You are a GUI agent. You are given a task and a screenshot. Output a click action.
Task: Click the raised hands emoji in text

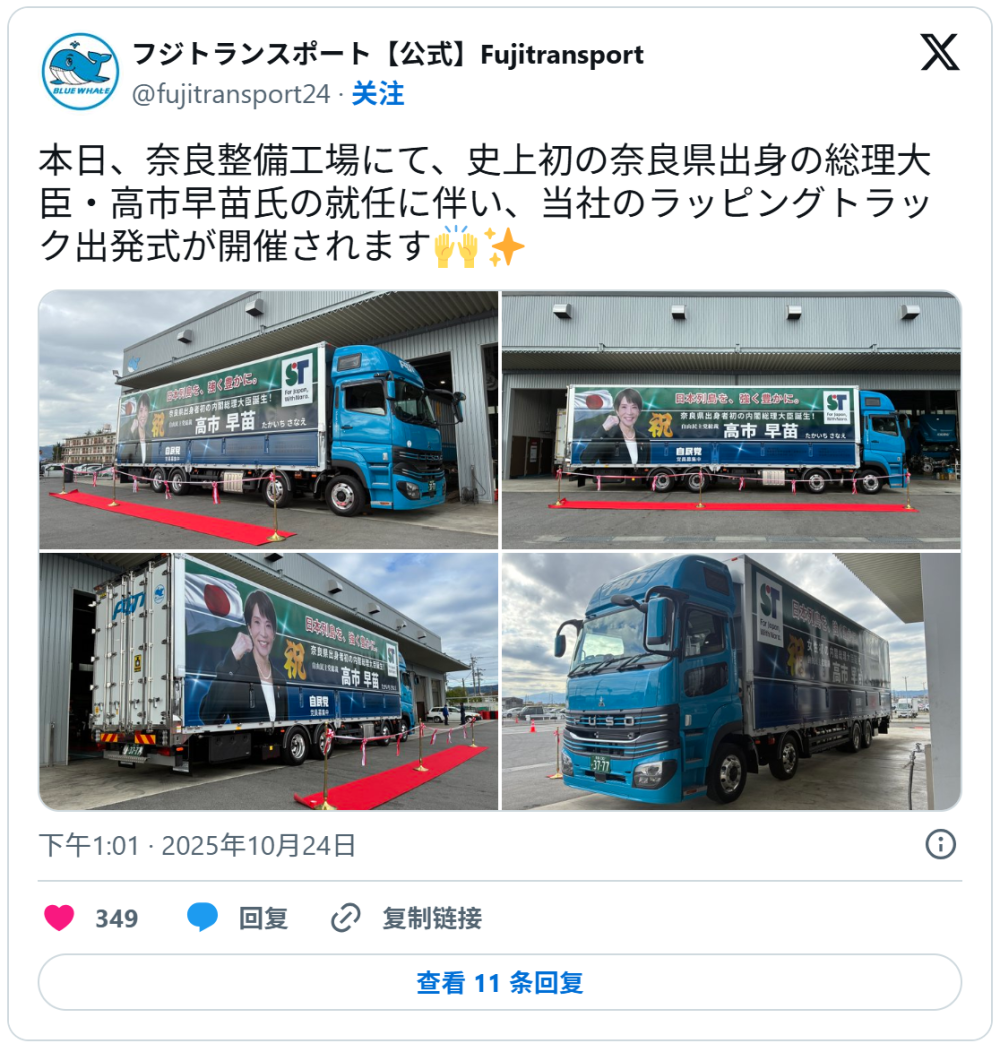tap(456, 246)
